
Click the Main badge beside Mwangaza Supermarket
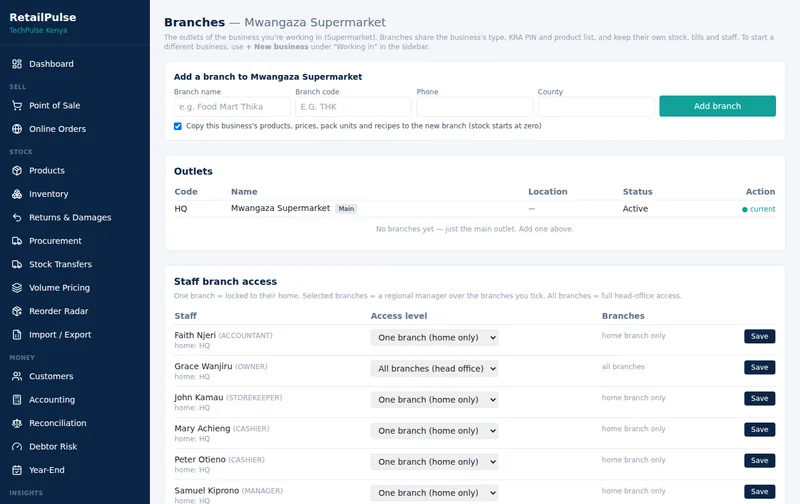[346, 209]
